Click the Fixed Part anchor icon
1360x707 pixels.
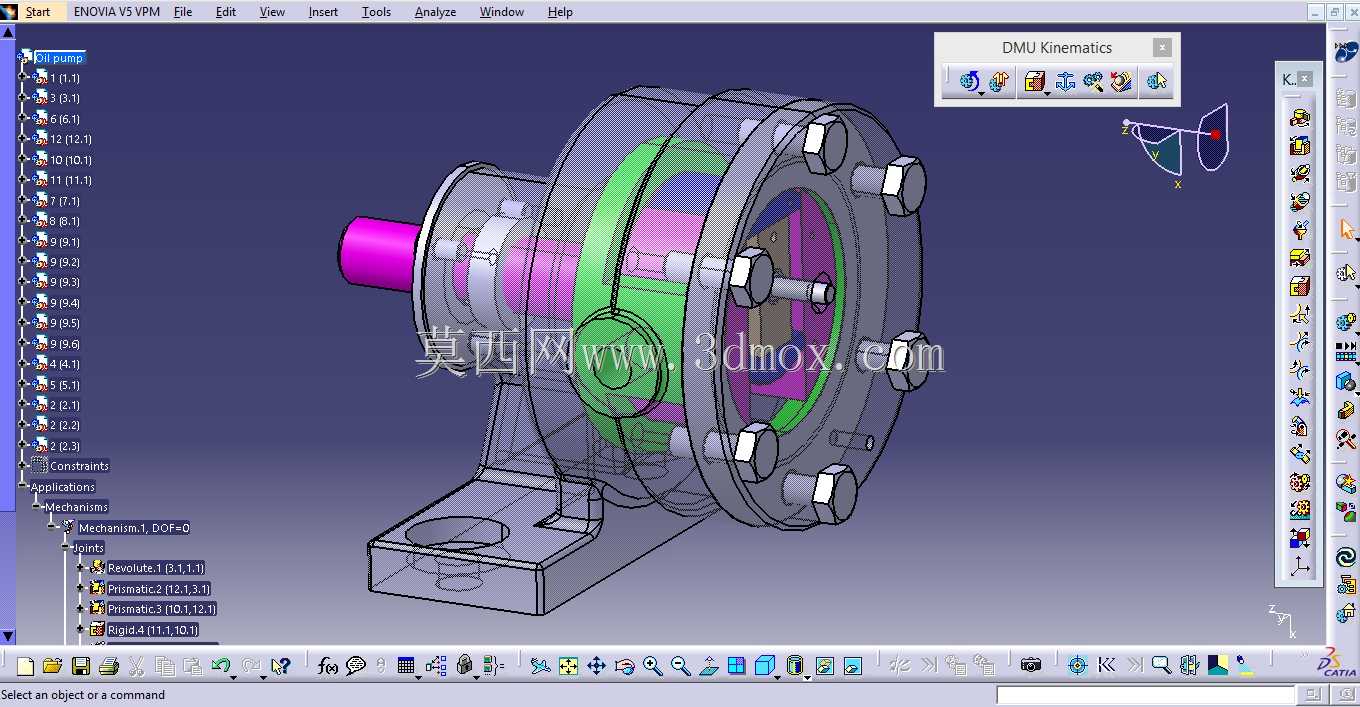1065,82
